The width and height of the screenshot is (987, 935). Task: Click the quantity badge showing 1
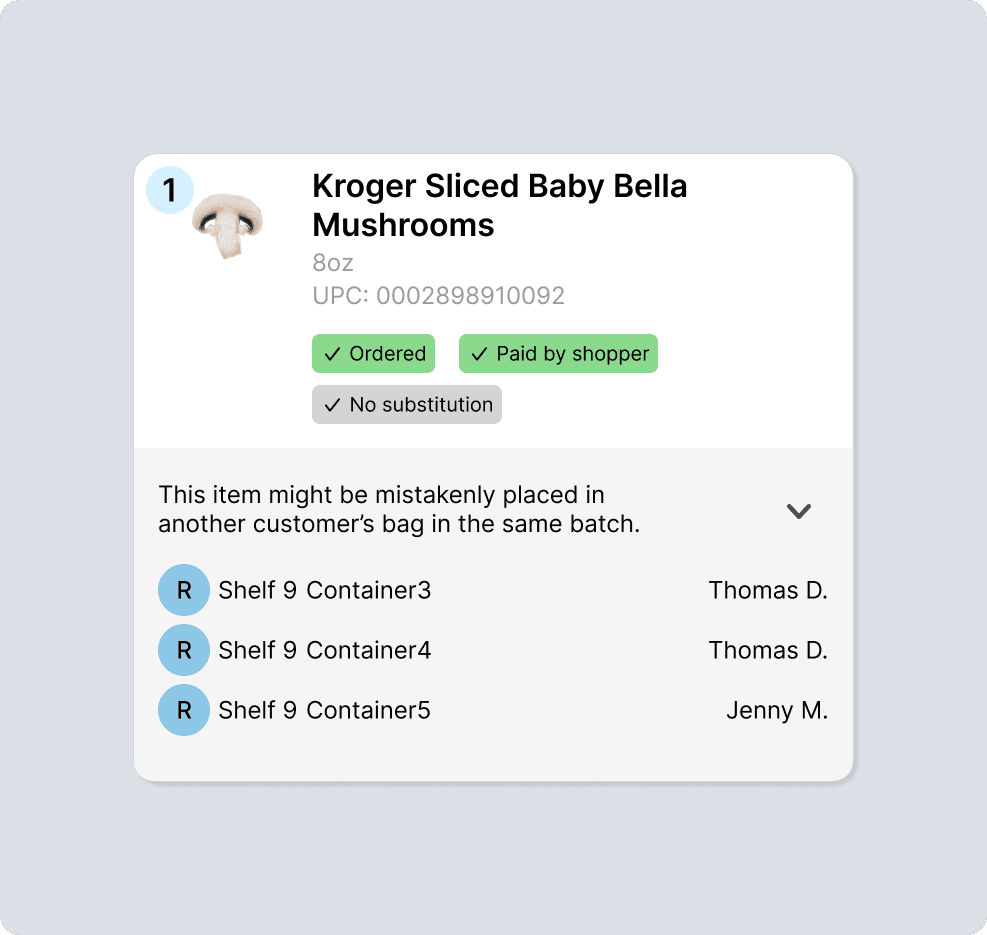click(x=170, y=190)
